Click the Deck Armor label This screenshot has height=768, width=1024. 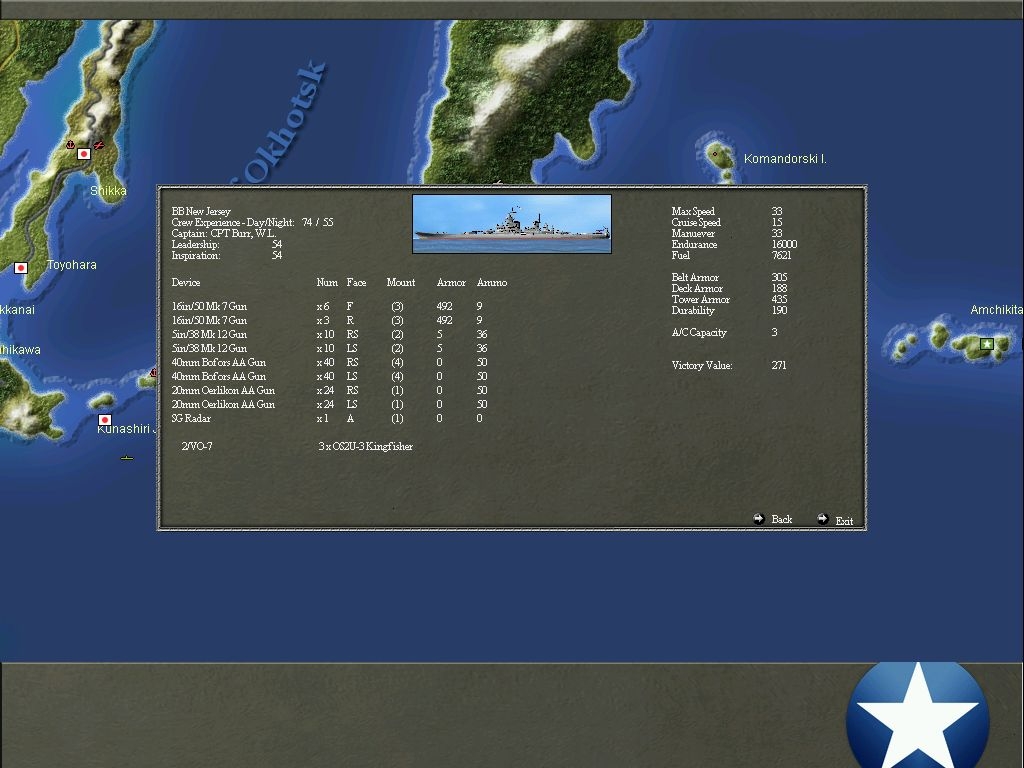pos(697,288)
